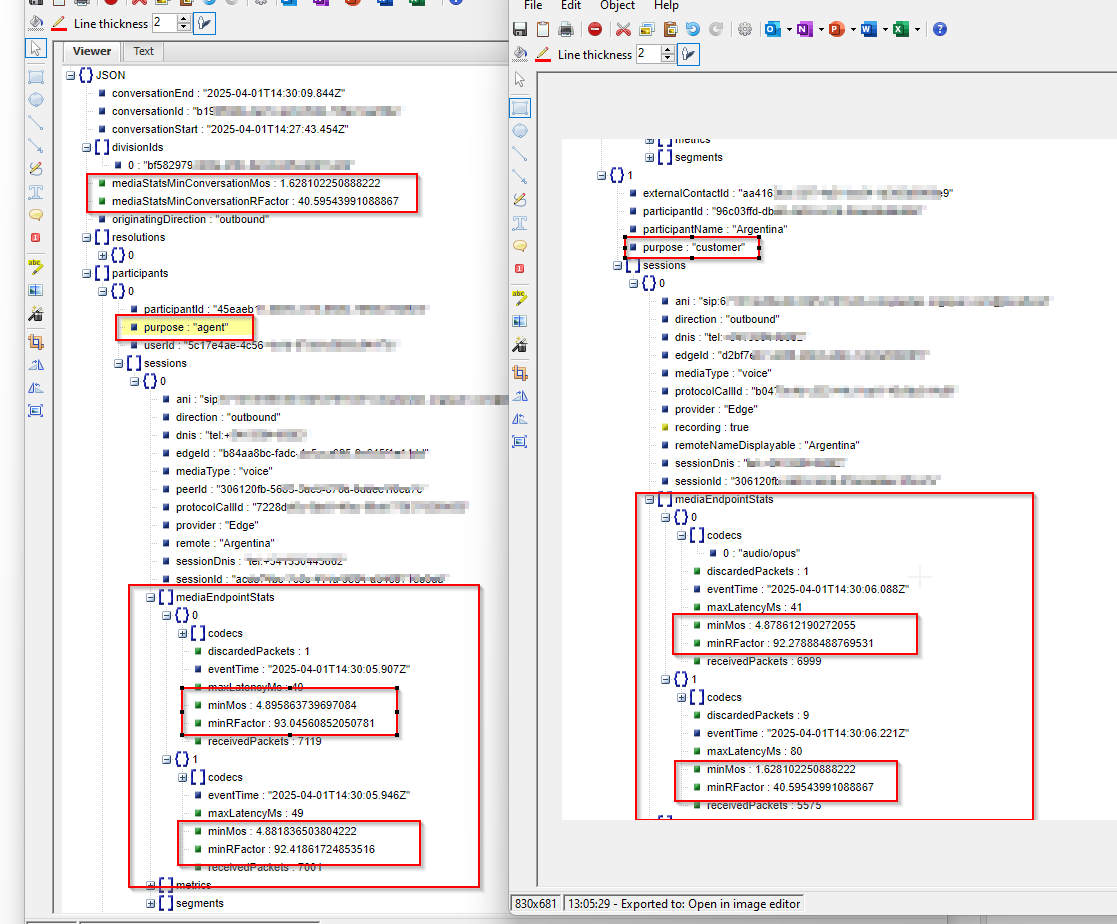Decrease line thickness in left editor
Screen dimensions: 1117x924
[184, 28]
